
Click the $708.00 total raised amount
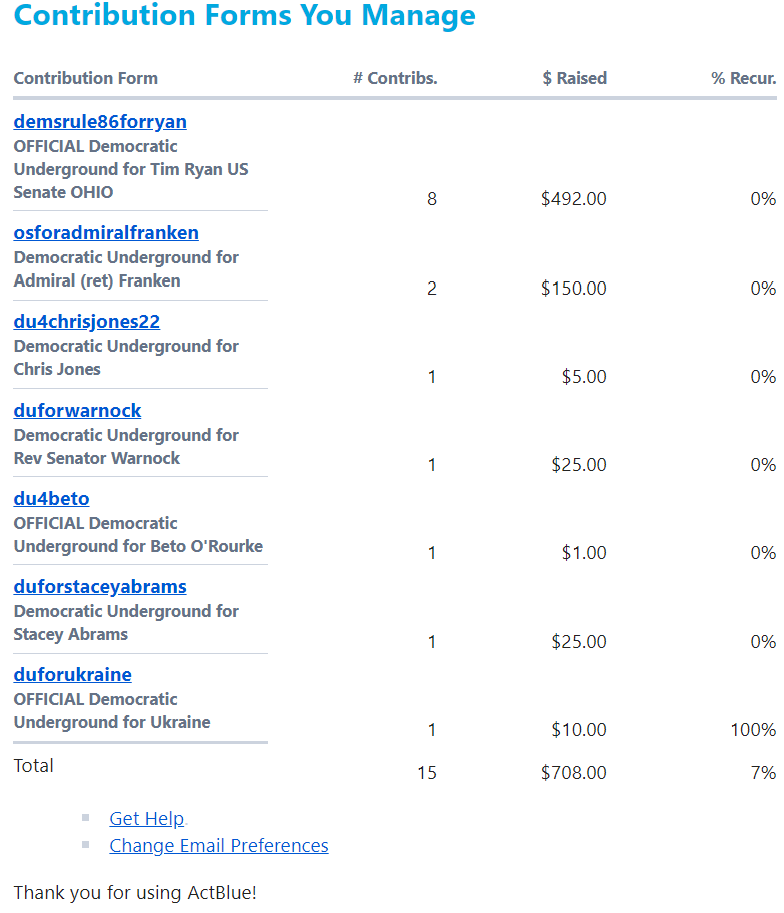tap(573, 773)
